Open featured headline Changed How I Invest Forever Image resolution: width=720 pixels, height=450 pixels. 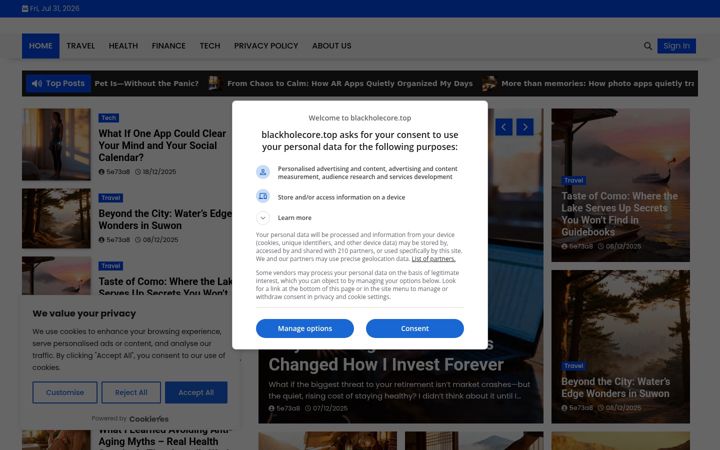point(386,365)
